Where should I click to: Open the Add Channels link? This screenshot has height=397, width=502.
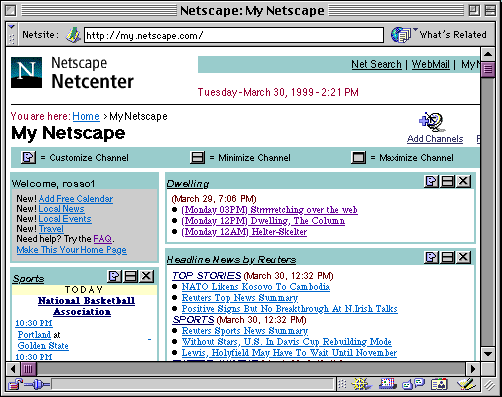(x=435, y=139)
